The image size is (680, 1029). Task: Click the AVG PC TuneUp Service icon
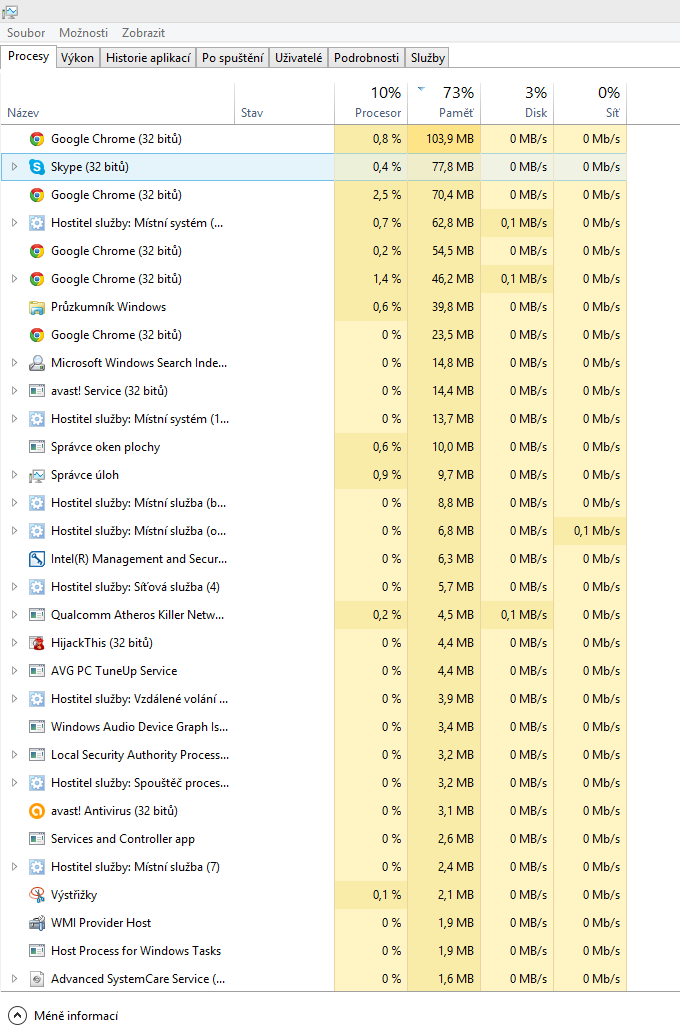coord(37,671)
